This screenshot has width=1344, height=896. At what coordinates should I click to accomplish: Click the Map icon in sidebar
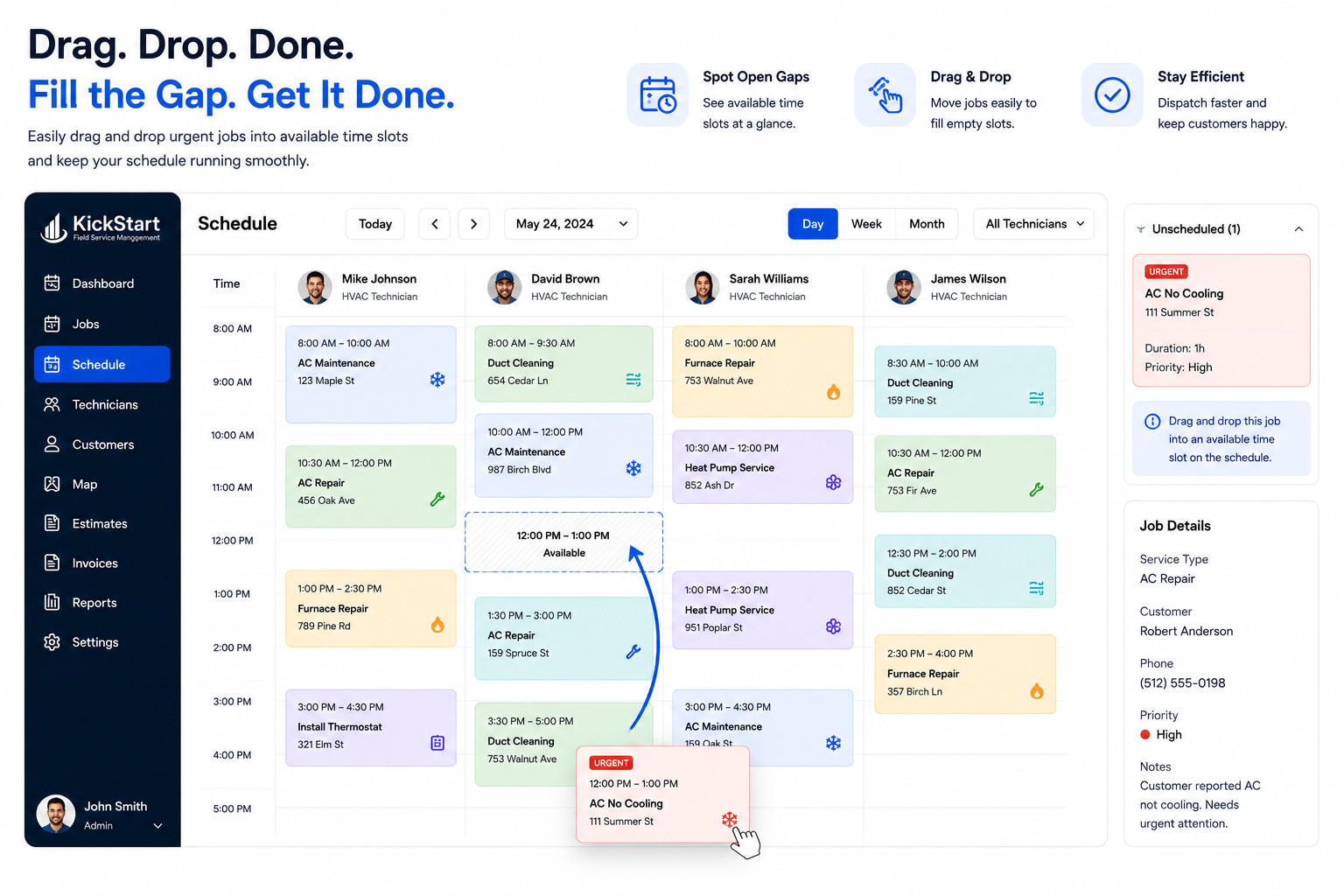(52, 484)
